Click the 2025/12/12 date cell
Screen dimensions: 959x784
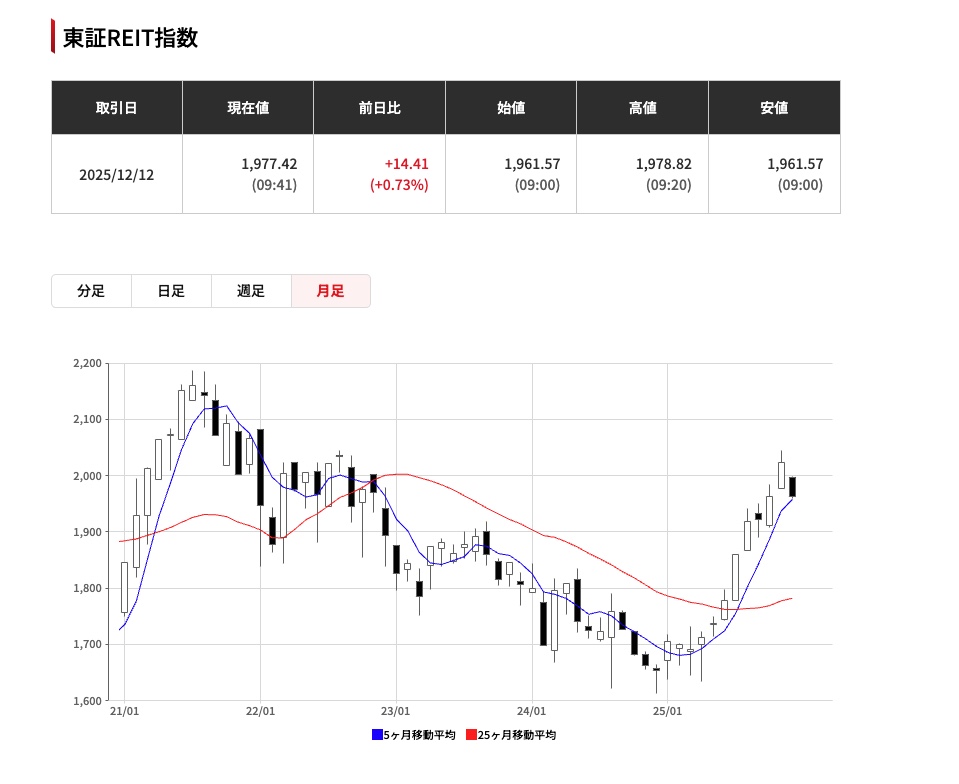click(x=117, y=175)
